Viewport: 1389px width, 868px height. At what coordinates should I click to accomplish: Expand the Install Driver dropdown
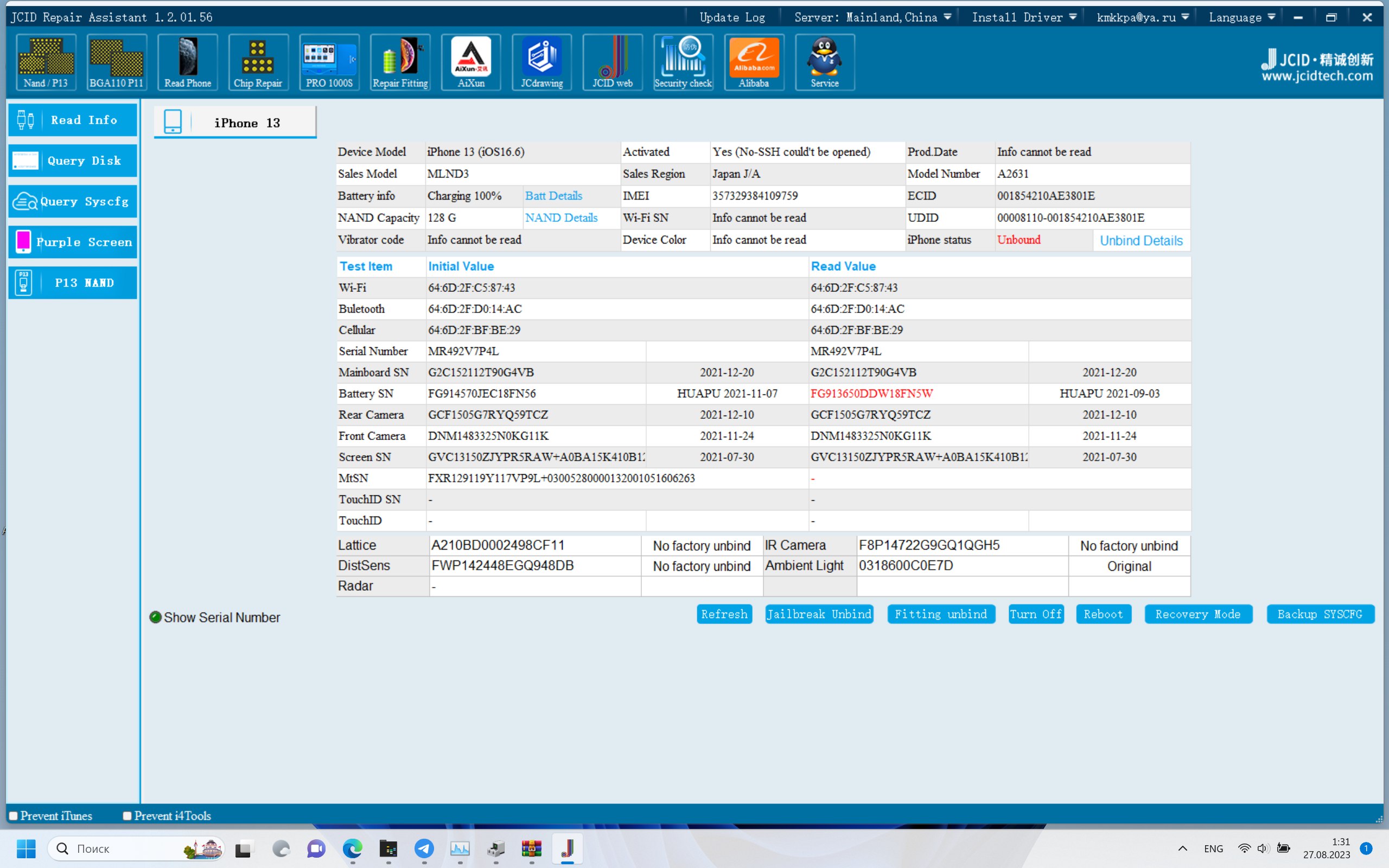point(1024,17)
